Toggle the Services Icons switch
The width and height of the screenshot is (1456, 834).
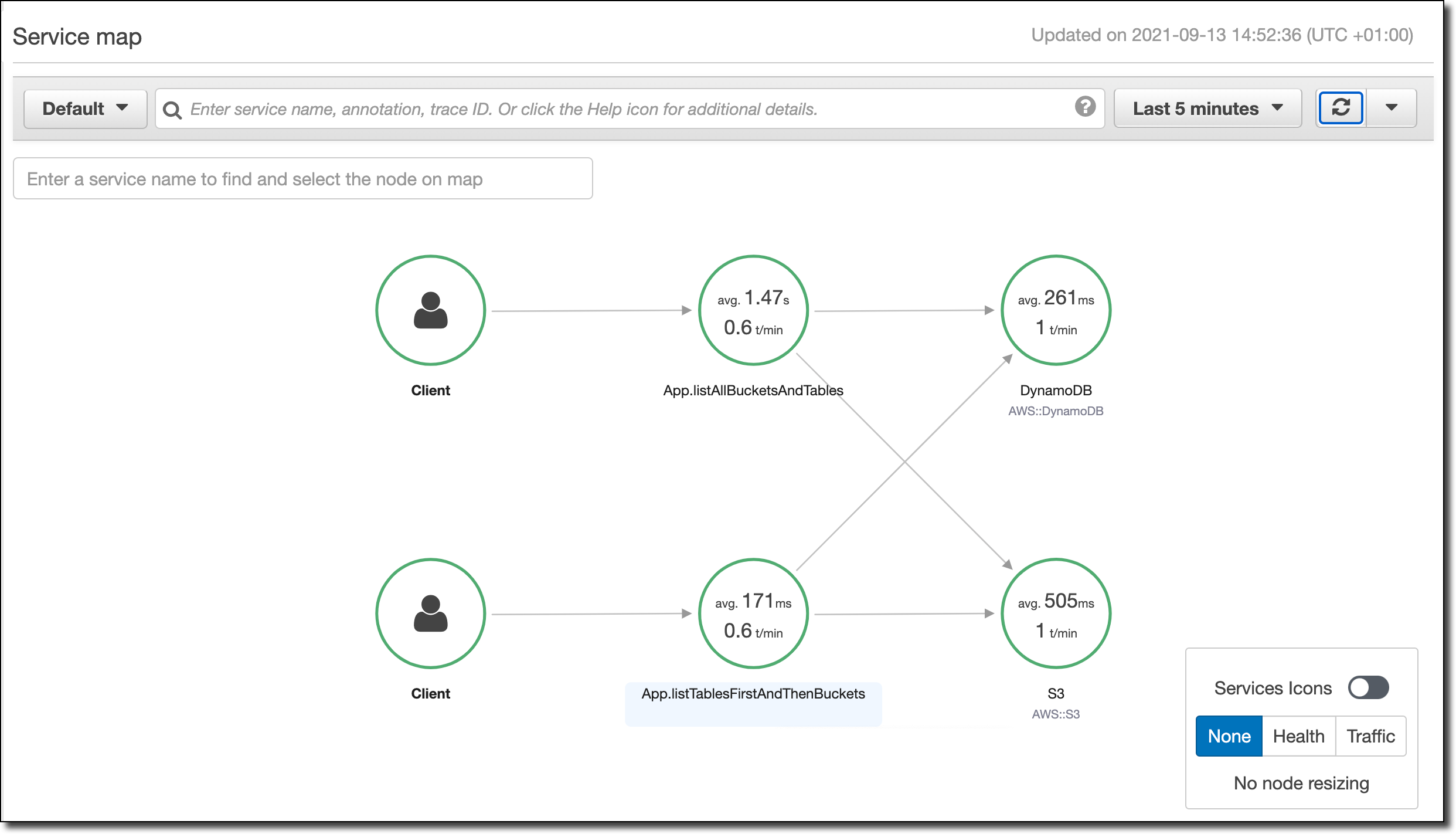click(1368, 687)
